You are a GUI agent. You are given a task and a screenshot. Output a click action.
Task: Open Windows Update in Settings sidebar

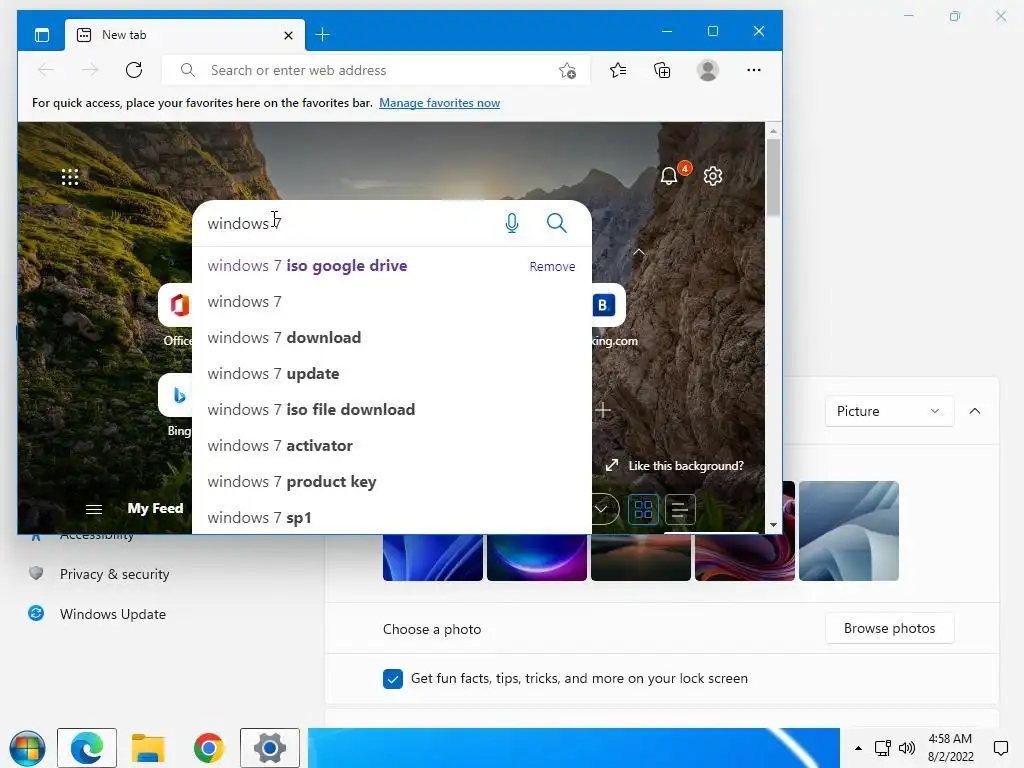pyautogui.click(x=112, y=614)
